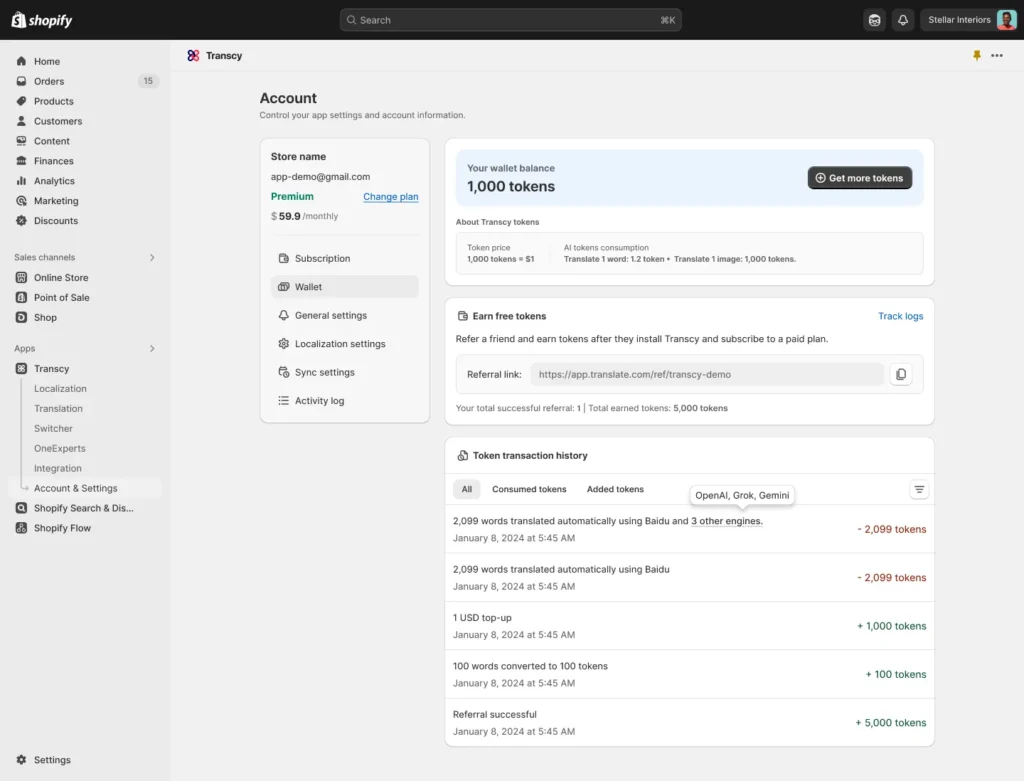
Task: Open the Orders page
Action: point(49,81)
